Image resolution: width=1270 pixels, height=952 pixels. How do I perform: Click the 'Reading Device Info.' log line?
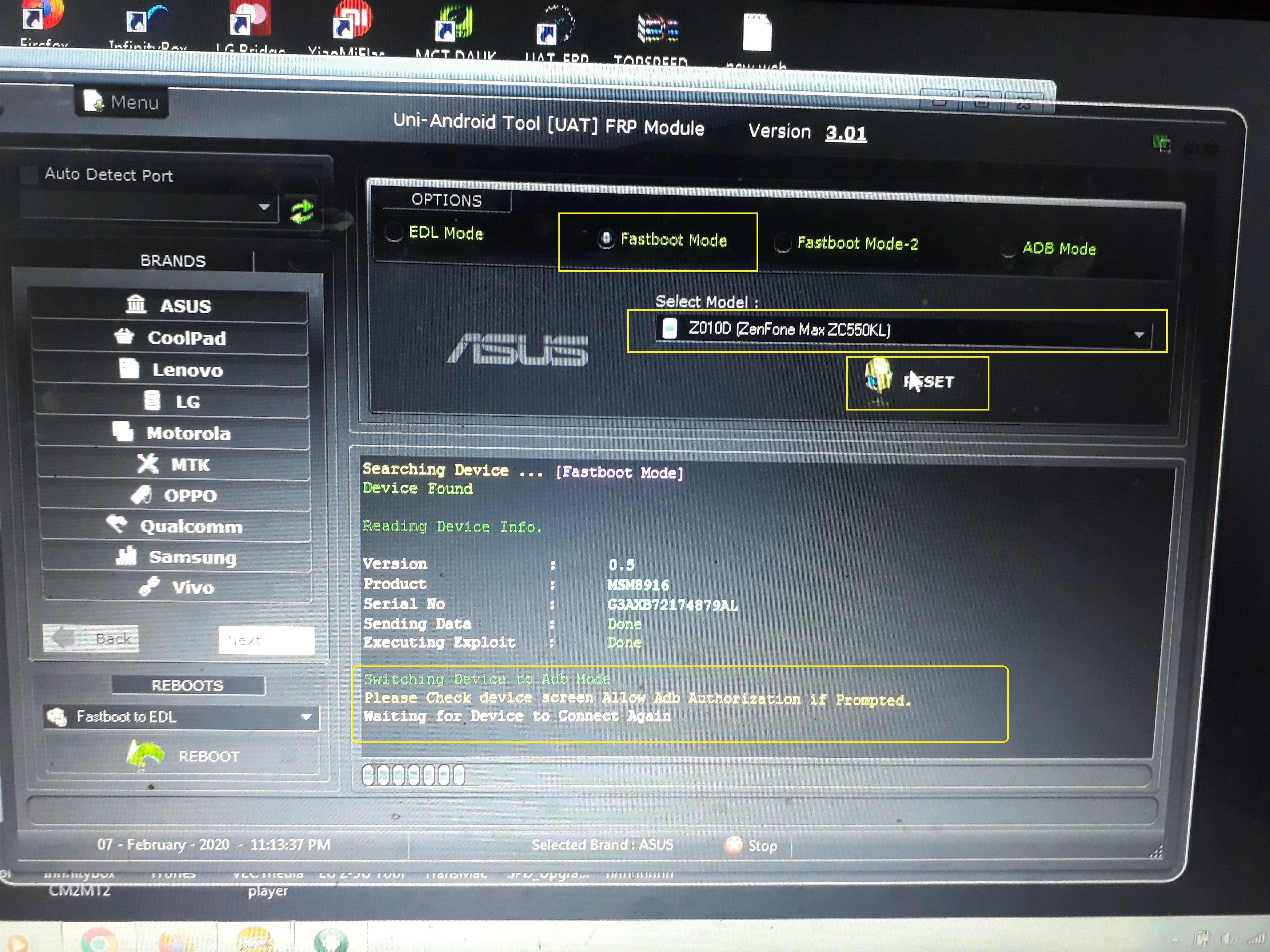coord(452,526)
